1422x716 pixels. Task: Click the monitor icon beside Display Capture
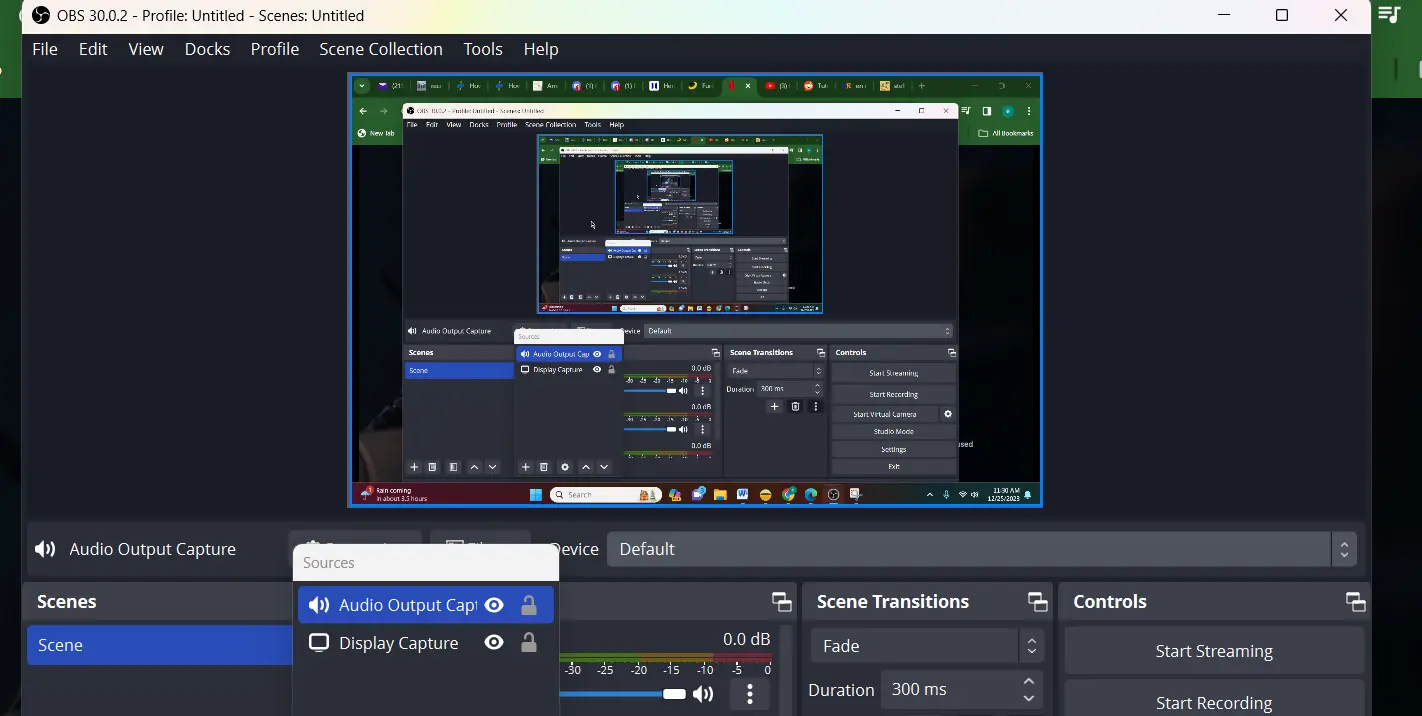(x=319, y=643)
